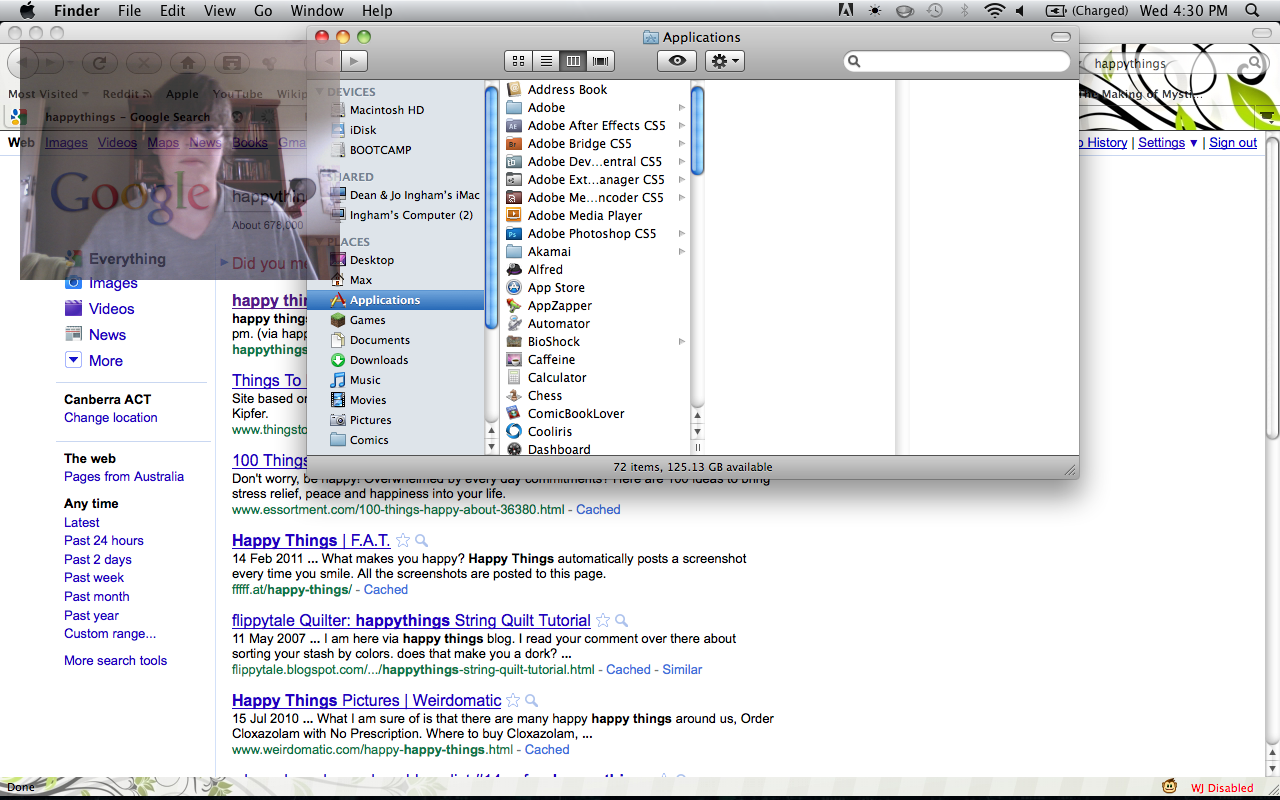The height and width of the screenshot is (800, 1280).
Task: Switch Finder to icon view
Action: [518, 61]
